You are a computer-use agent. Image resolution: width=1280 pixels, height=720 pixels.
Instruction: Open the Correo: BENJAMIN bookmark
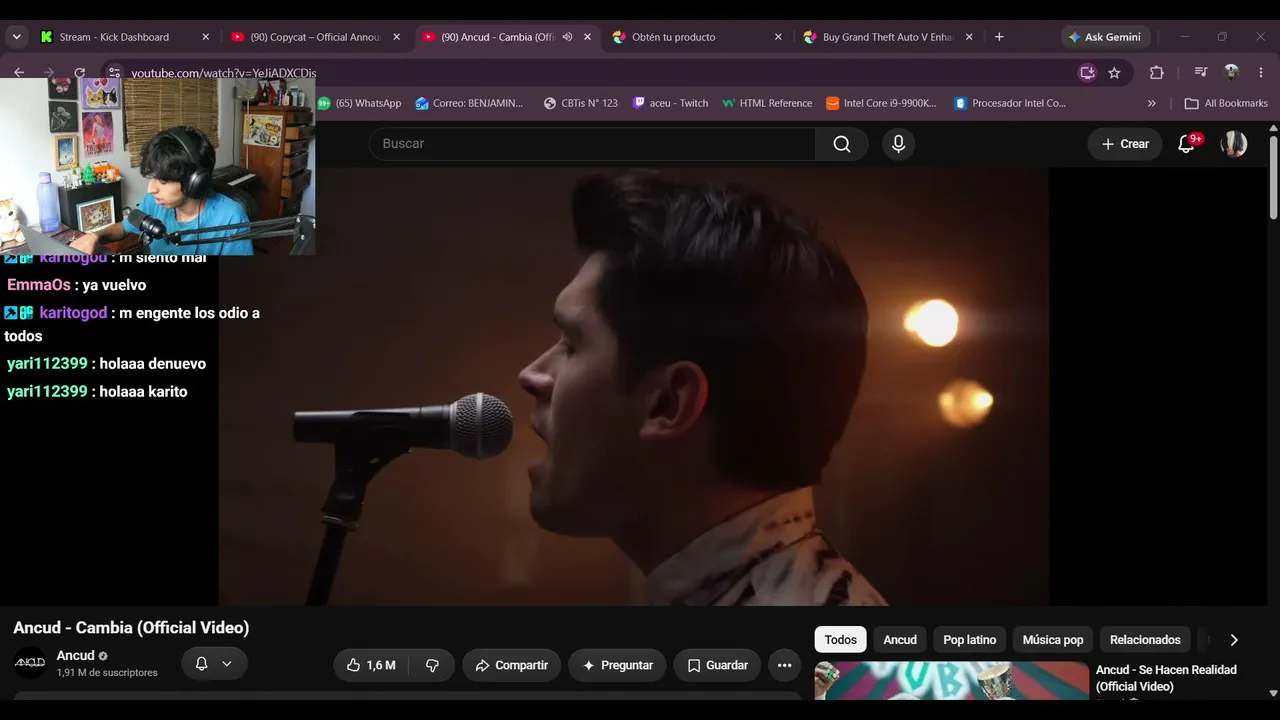(469, 103)
